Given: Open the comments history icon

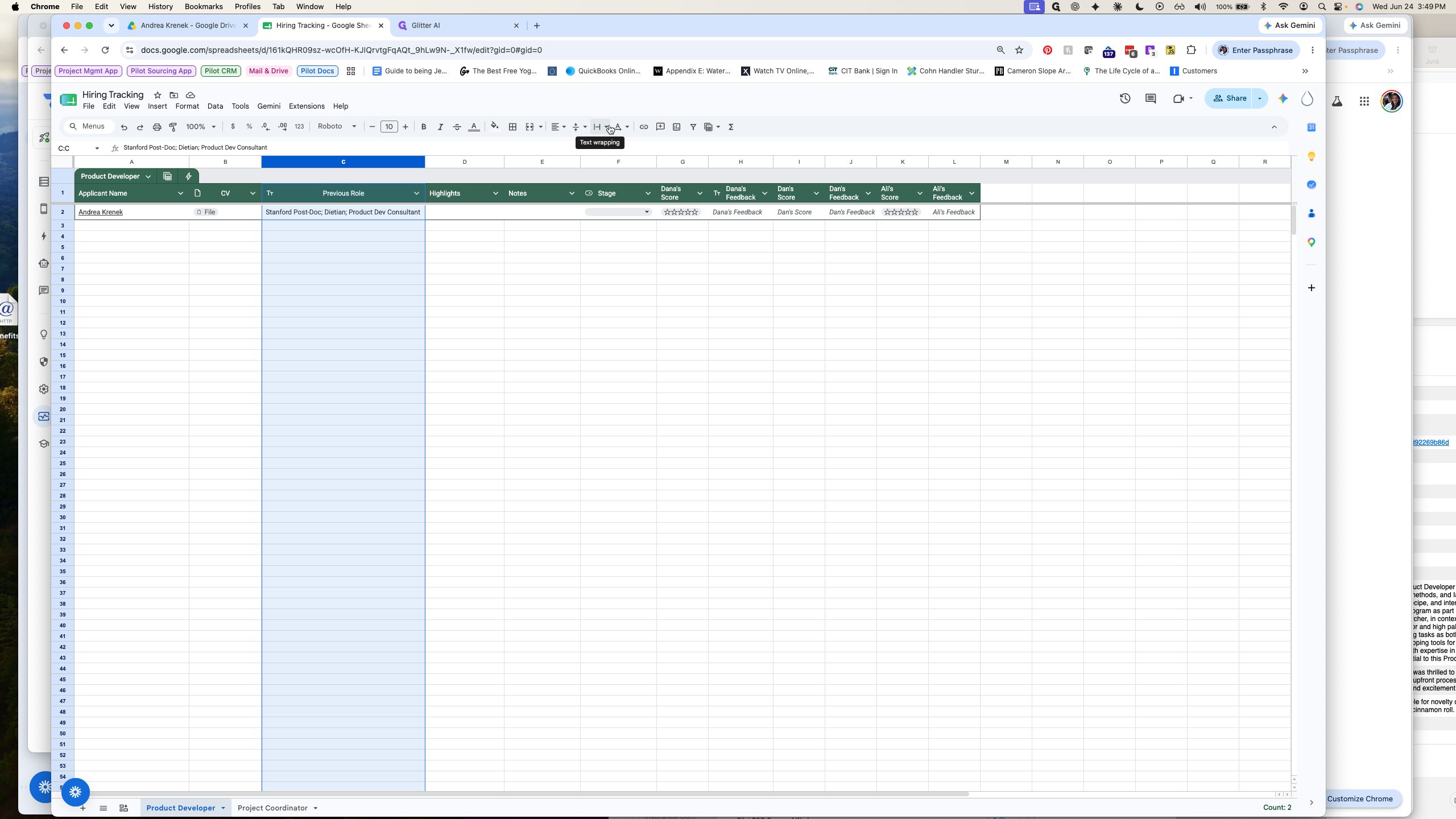Looking at the screenshot, I should [1151, 98].
